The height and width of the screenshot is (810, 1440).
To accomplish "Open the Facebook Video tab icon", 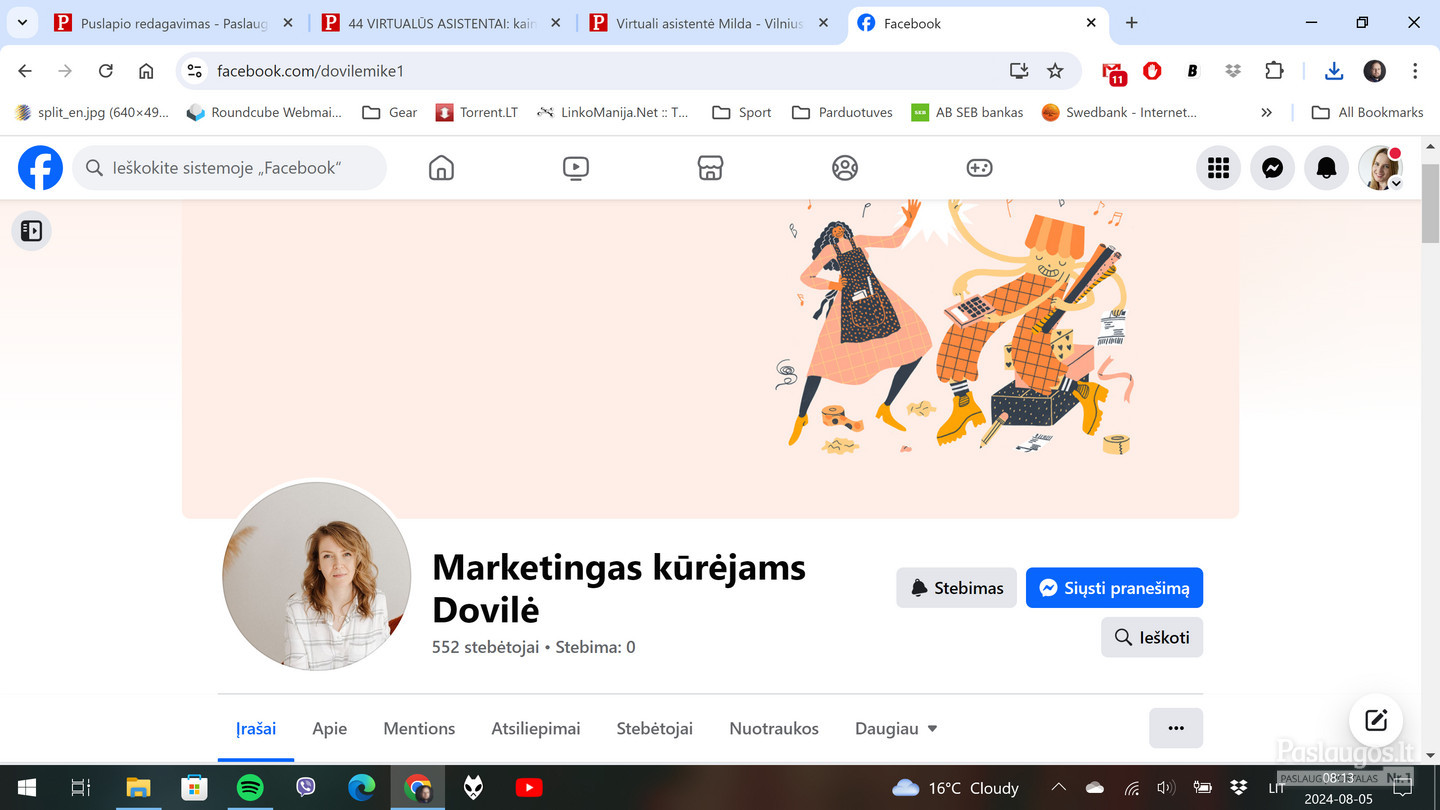I will pyautogui.click(x=576, y=168).
